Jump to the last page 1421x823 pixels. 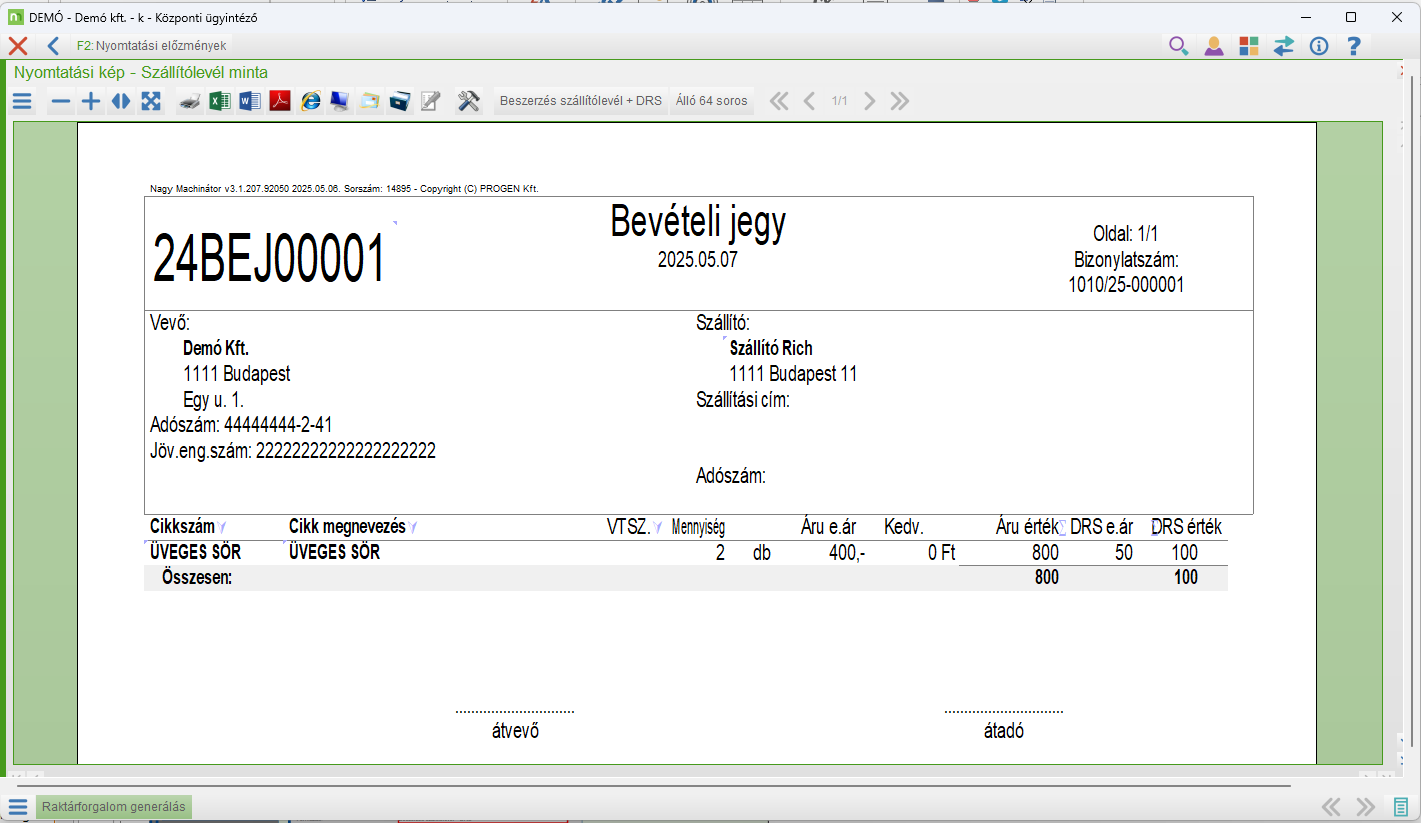[x=900, y=101]
